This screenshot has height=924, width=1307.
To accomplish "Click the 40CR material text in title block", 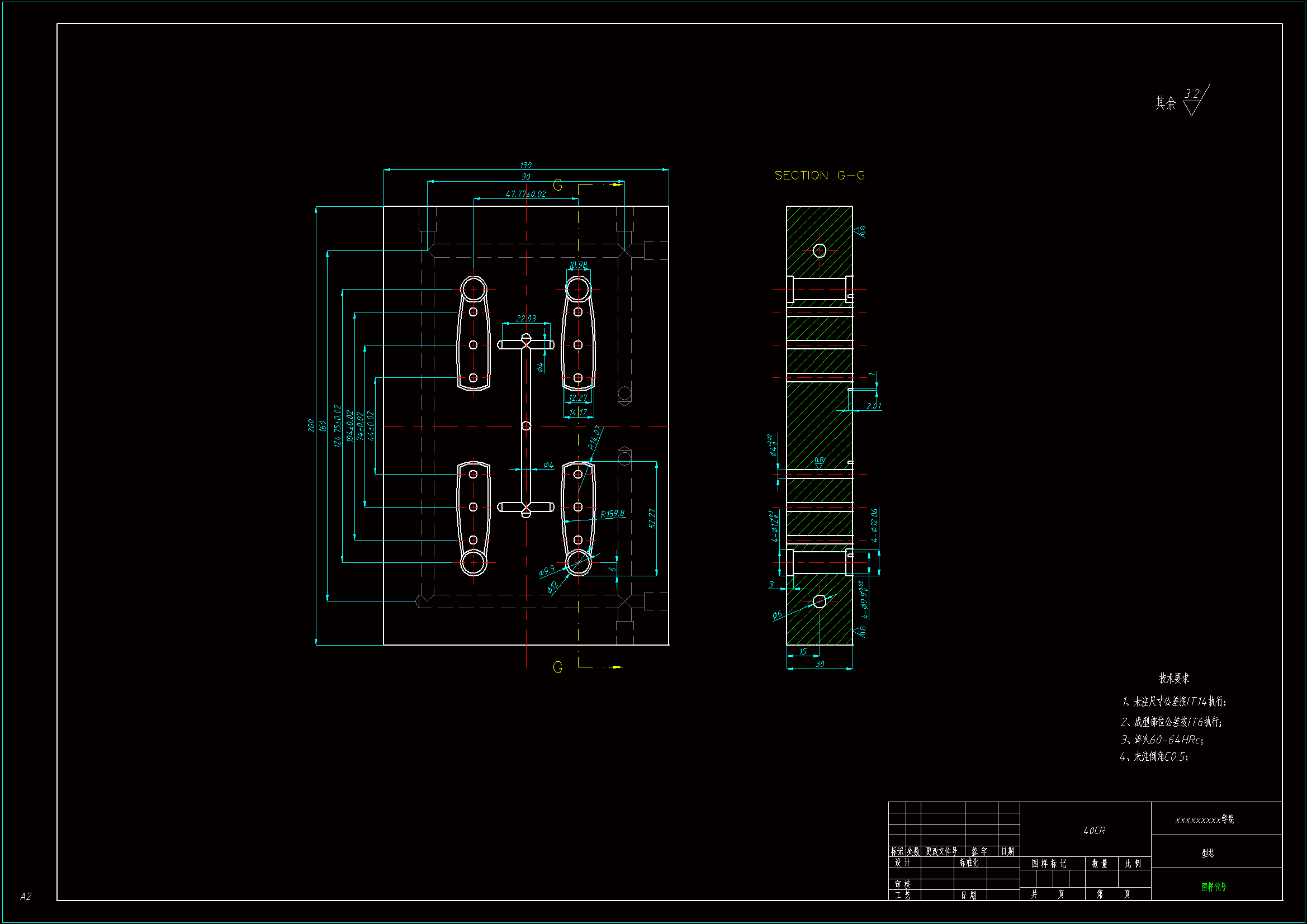I will pos(1093,831).
